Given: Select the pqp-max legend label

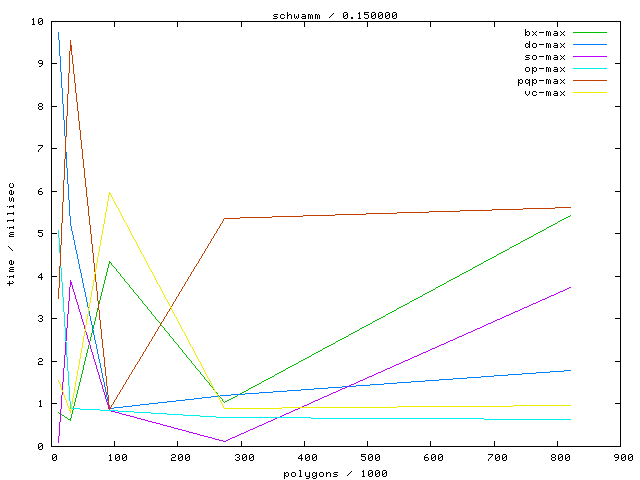Looking at the screenshot, I should [x=542, y=81].
